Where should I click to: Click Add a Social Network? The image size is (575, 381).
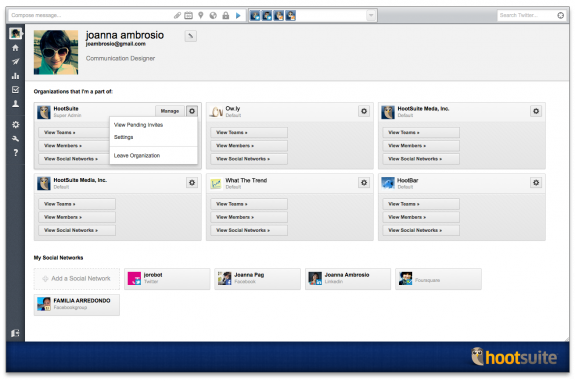tap(77, 279)
